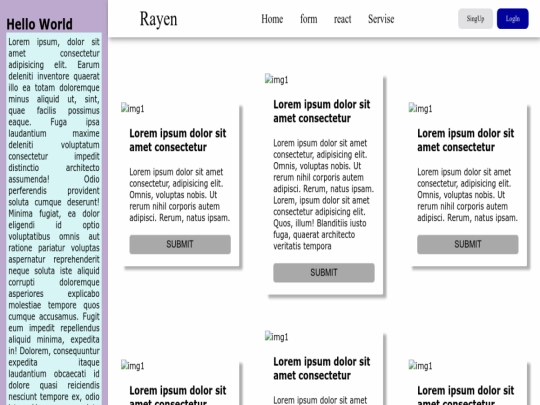This screenshot has height=405, width=540.
Task: Select the react nav link
Action: click(342, 19)
